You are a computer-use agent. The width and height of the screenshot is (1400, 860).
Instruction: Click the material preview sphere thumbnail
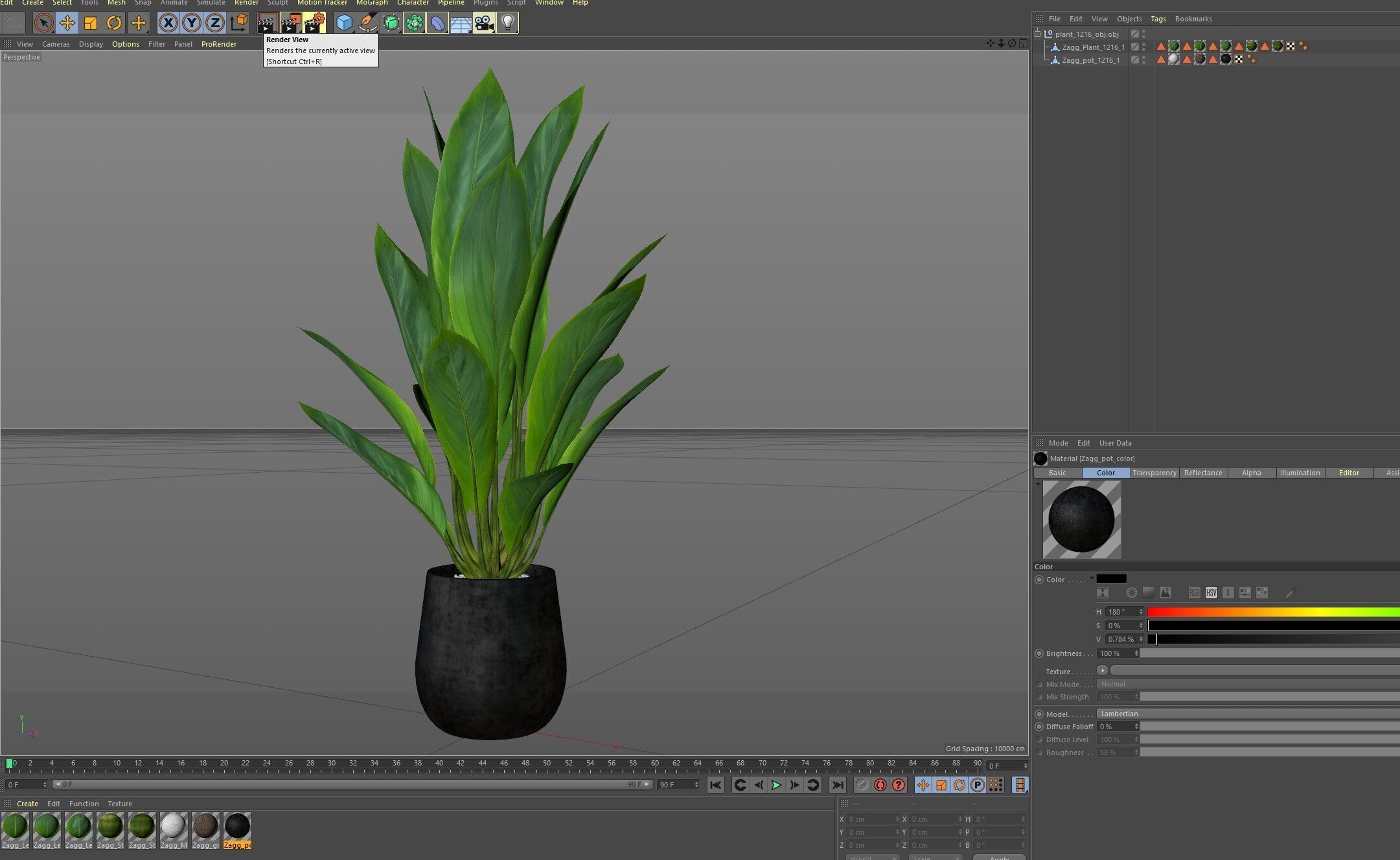(x=1081, y=519)
